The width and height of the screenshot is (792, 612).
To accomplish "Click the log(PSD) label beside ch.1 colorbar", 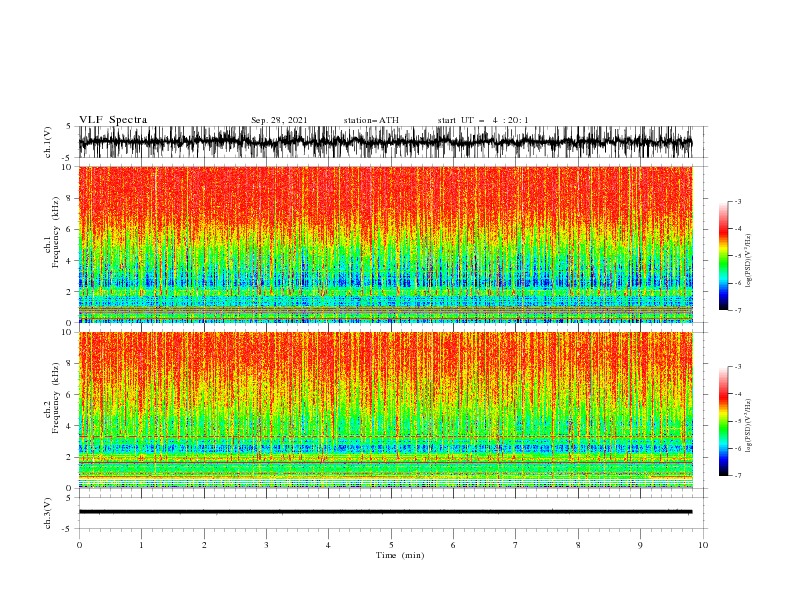I will 749,261.
